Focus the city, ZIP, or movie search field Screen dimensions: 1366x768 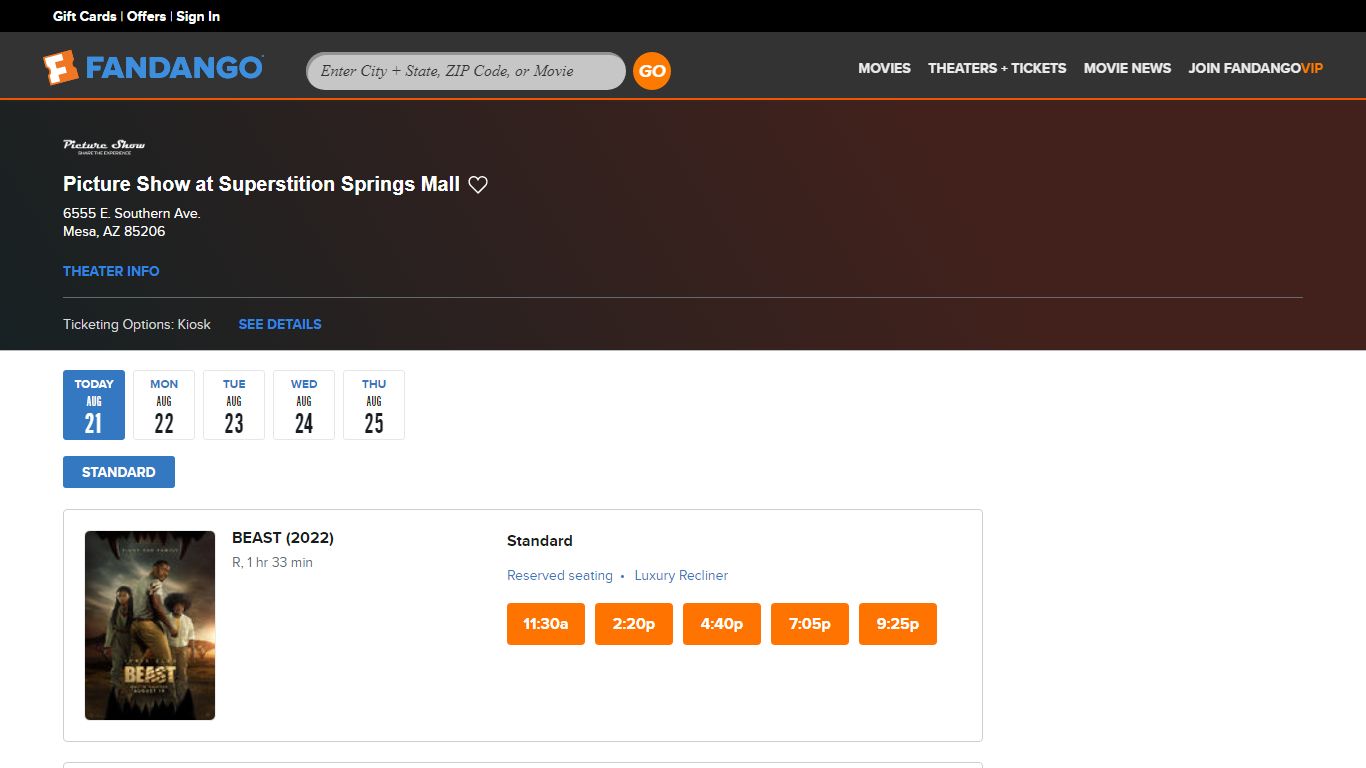[x=466, y=71]
